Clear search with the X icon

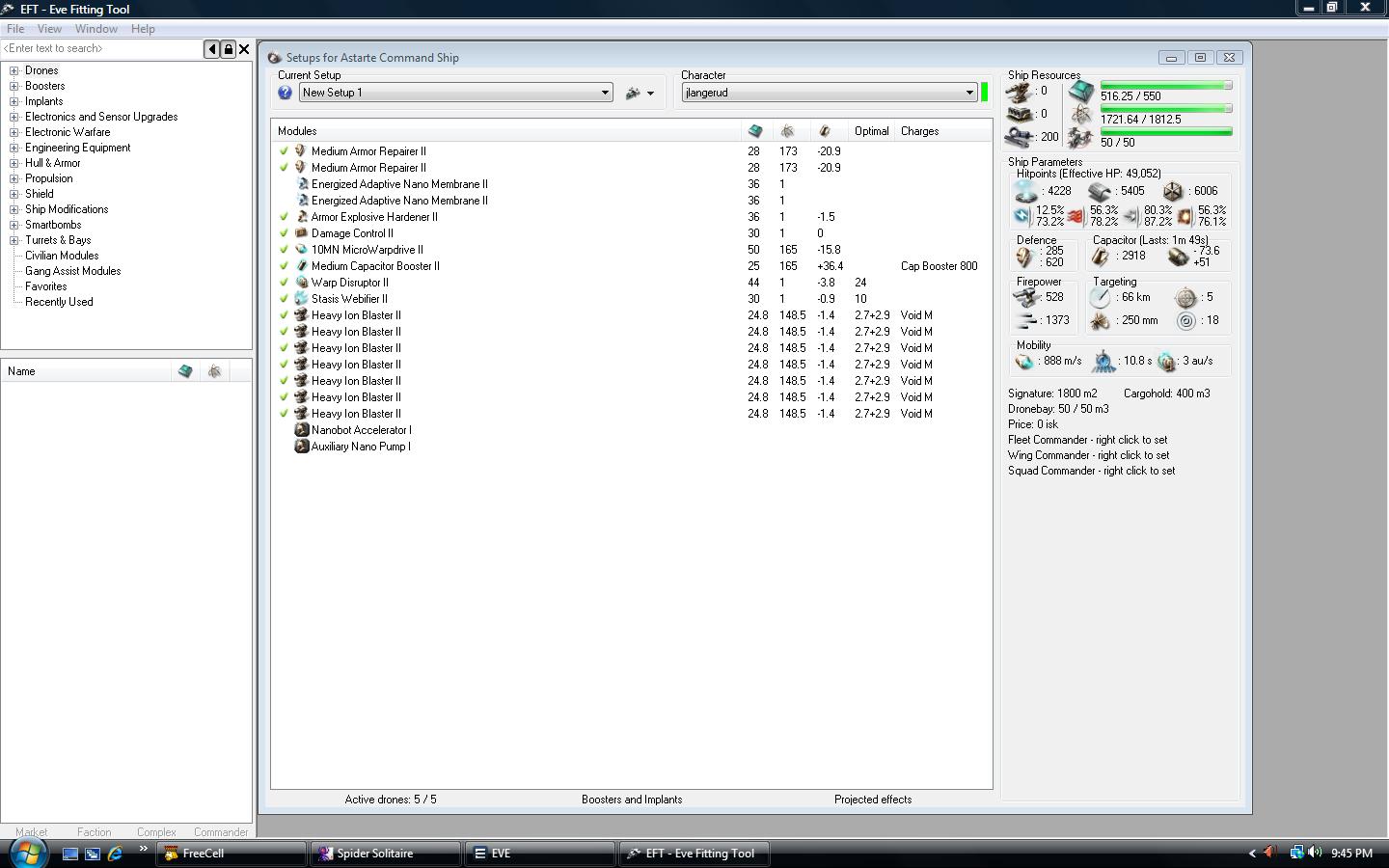(244, 49)
